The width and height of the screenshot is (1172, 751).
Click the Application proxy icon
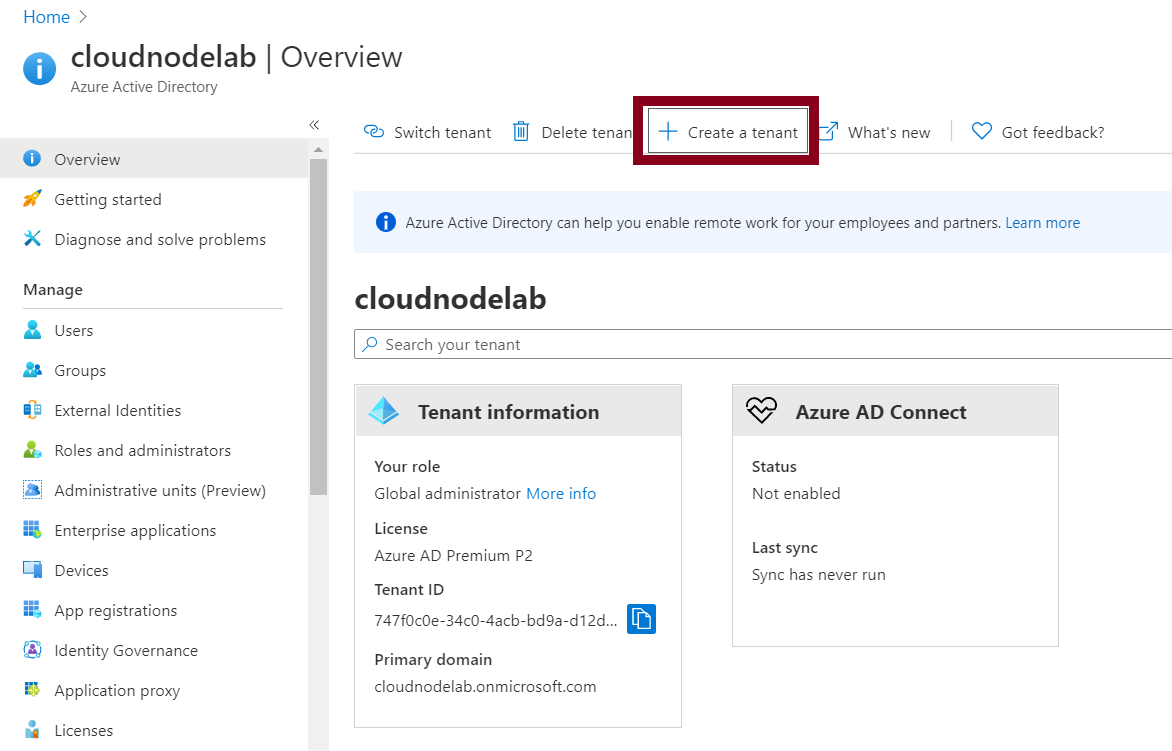(x=32, y=690)
